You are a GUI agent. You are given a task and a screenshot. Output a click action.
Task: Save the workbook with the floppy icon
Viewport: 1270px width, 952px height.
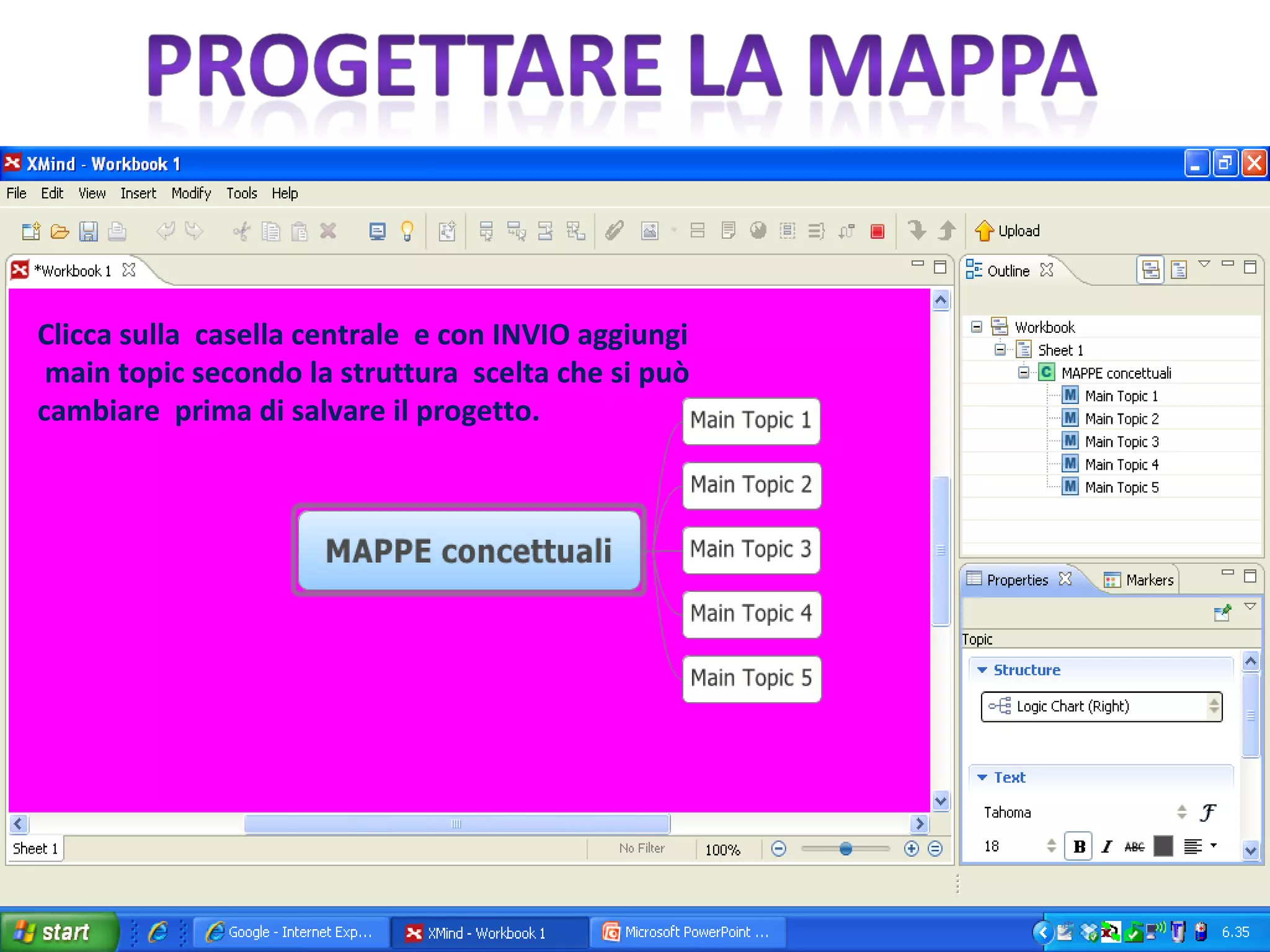click(89, 232)
